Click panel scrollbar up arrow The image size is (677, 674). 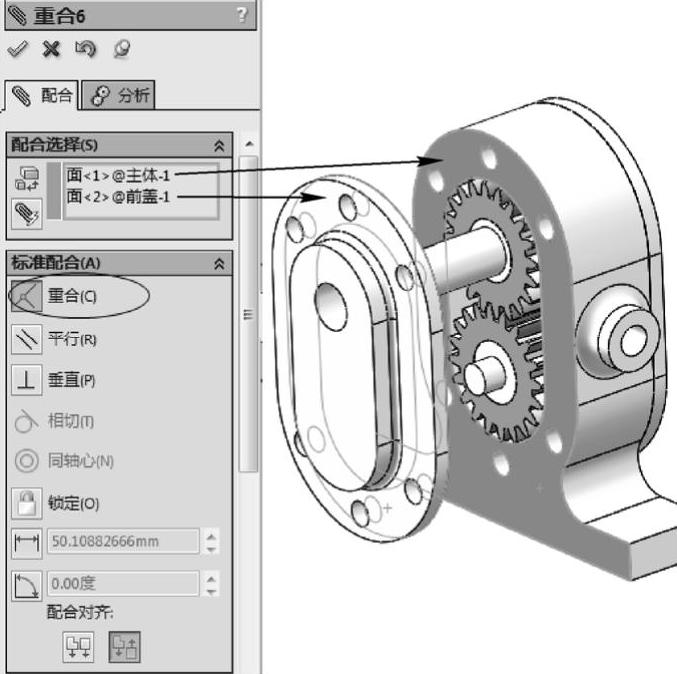point(249,143)
